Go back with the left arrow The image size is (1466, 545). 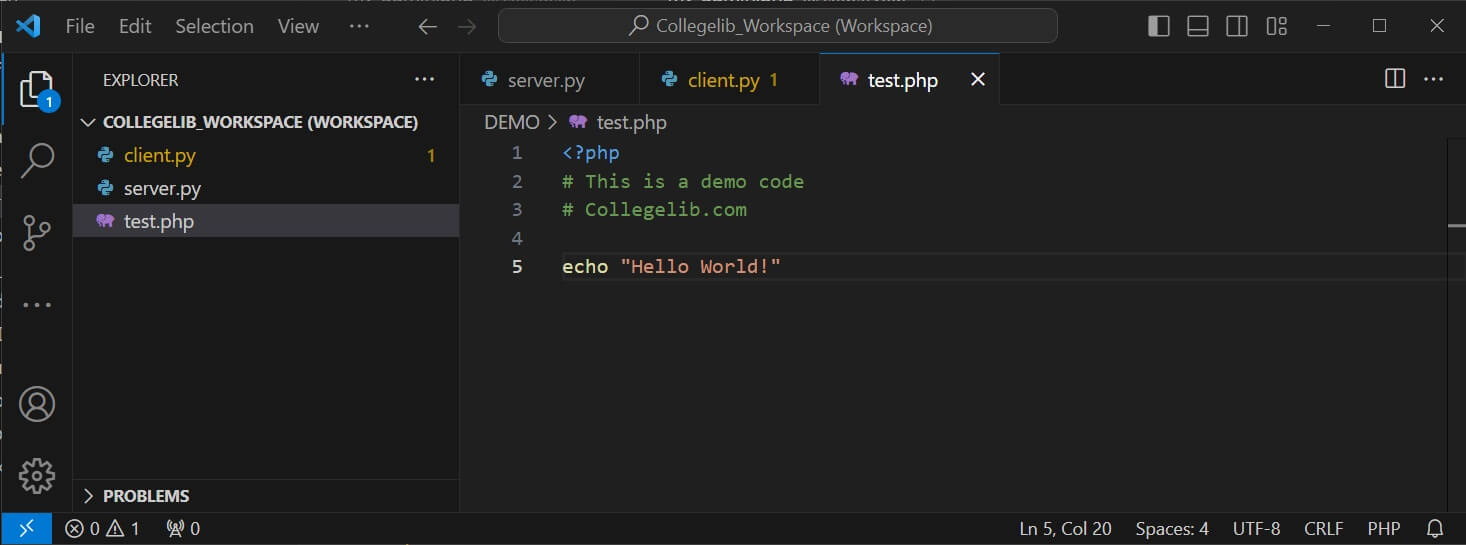tap(428, 27)
